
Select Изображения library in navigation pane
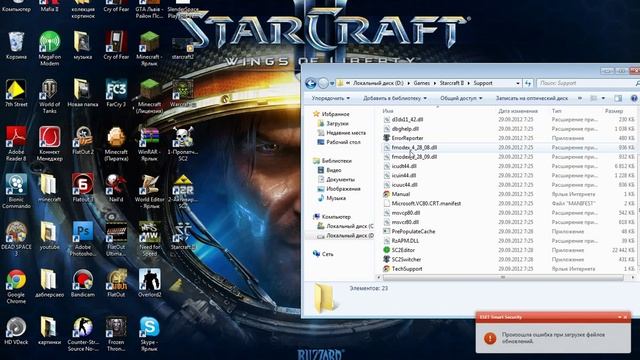pyautogui.click(x=339, y=189)
